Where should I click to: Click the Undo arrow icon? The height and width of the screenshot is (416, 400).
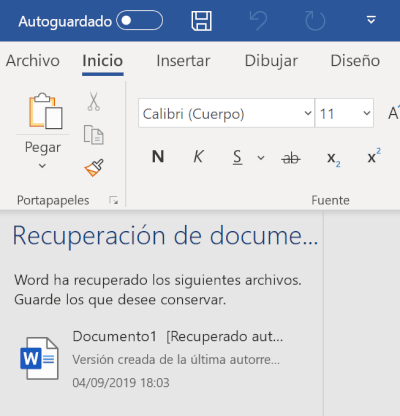point(258,21)
